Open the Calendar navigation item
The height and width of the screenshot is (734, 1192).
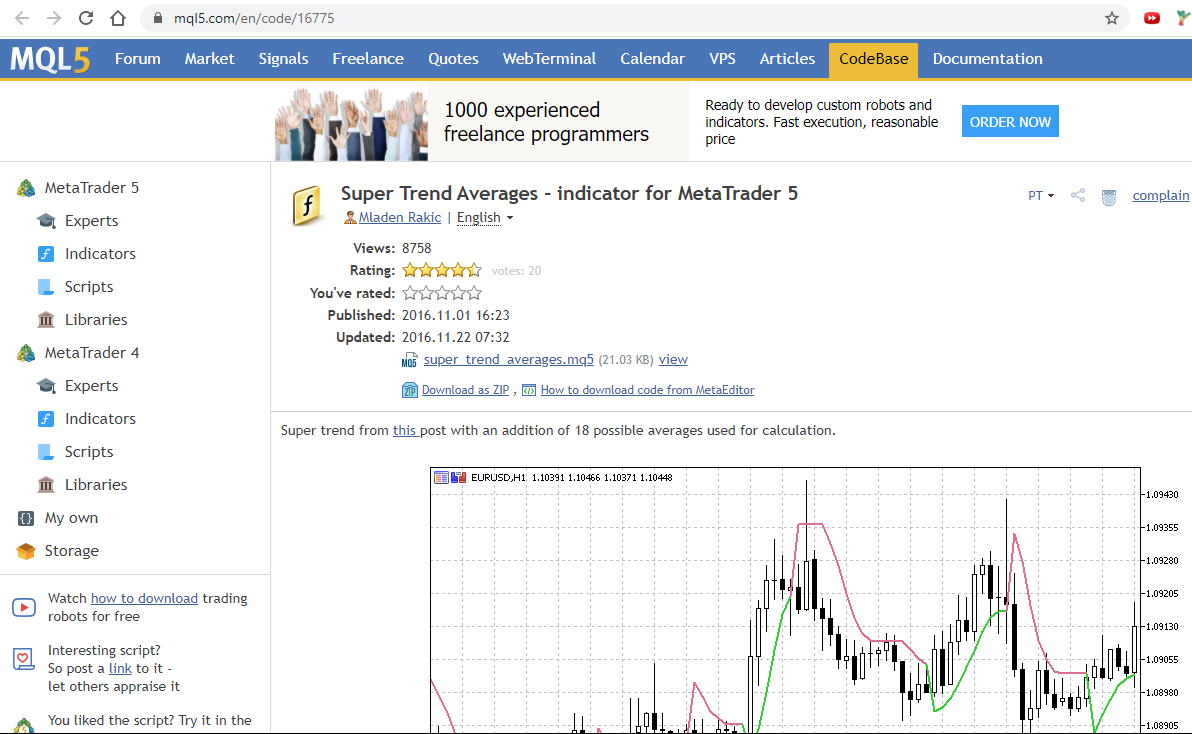coord(652,59)
